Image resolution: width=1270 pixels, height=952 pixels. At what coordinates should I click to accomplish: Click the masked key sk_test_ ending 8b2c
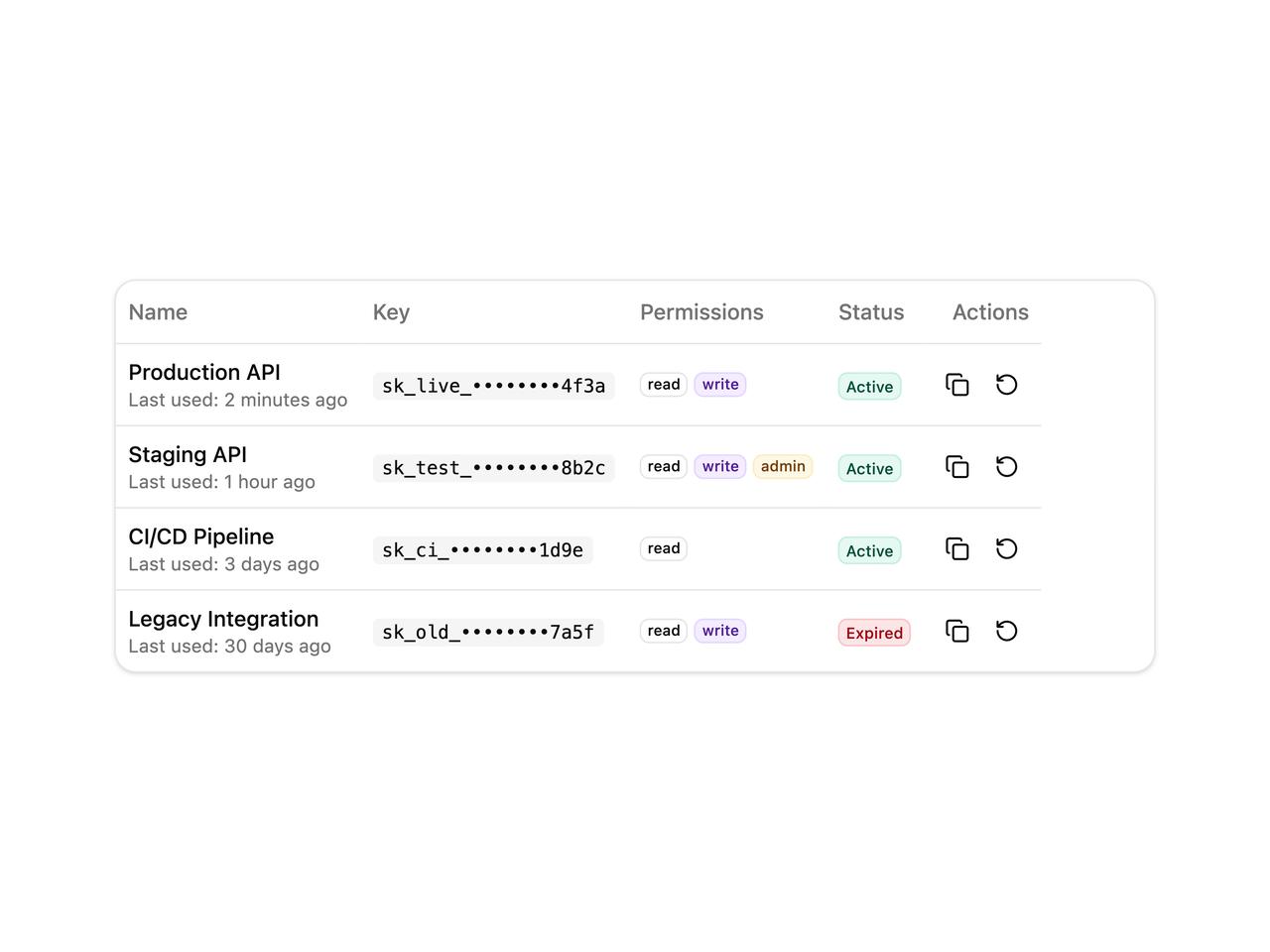click(494, 468)
